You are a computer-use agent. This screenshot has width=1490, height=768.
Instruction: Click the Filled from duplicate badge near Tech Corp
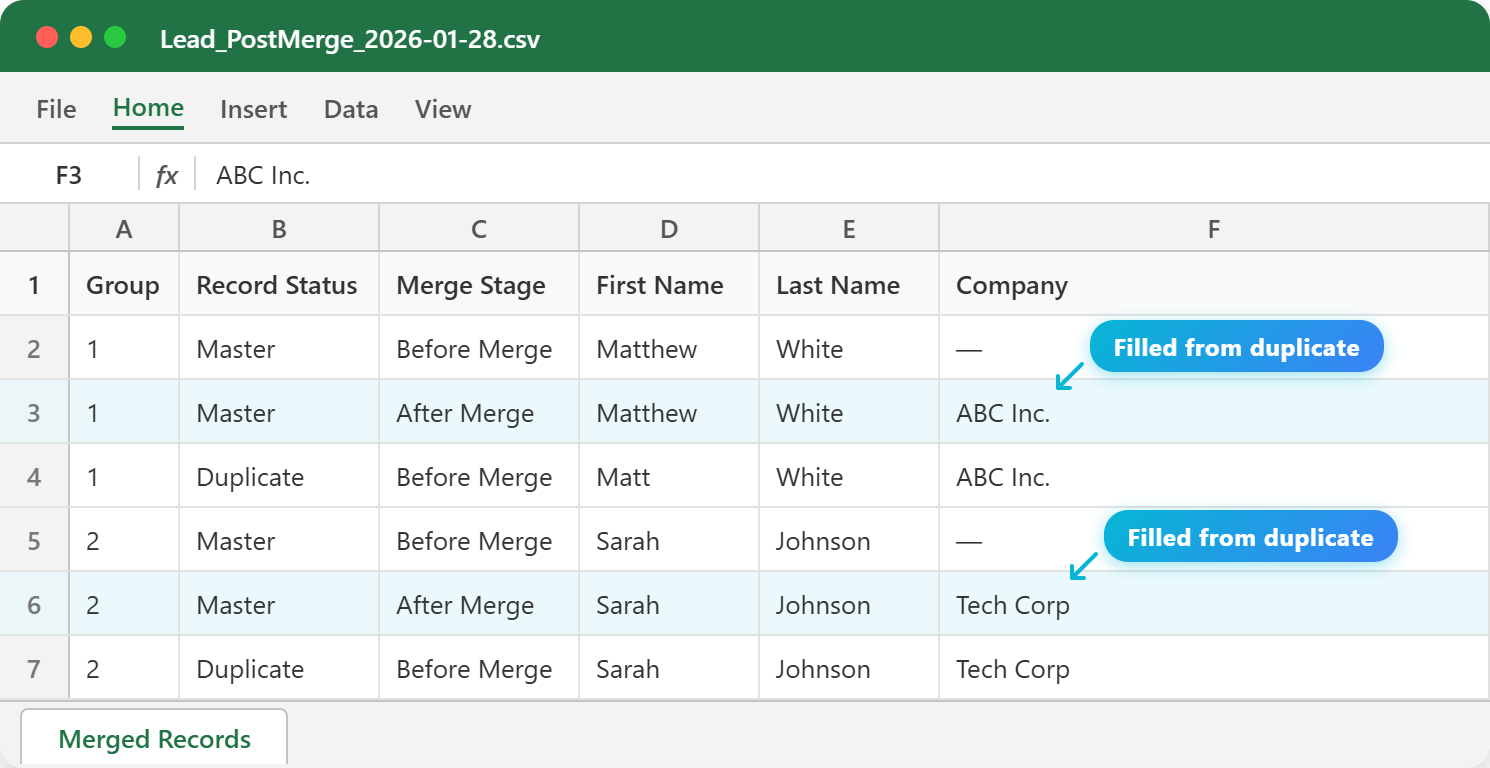1249,536
